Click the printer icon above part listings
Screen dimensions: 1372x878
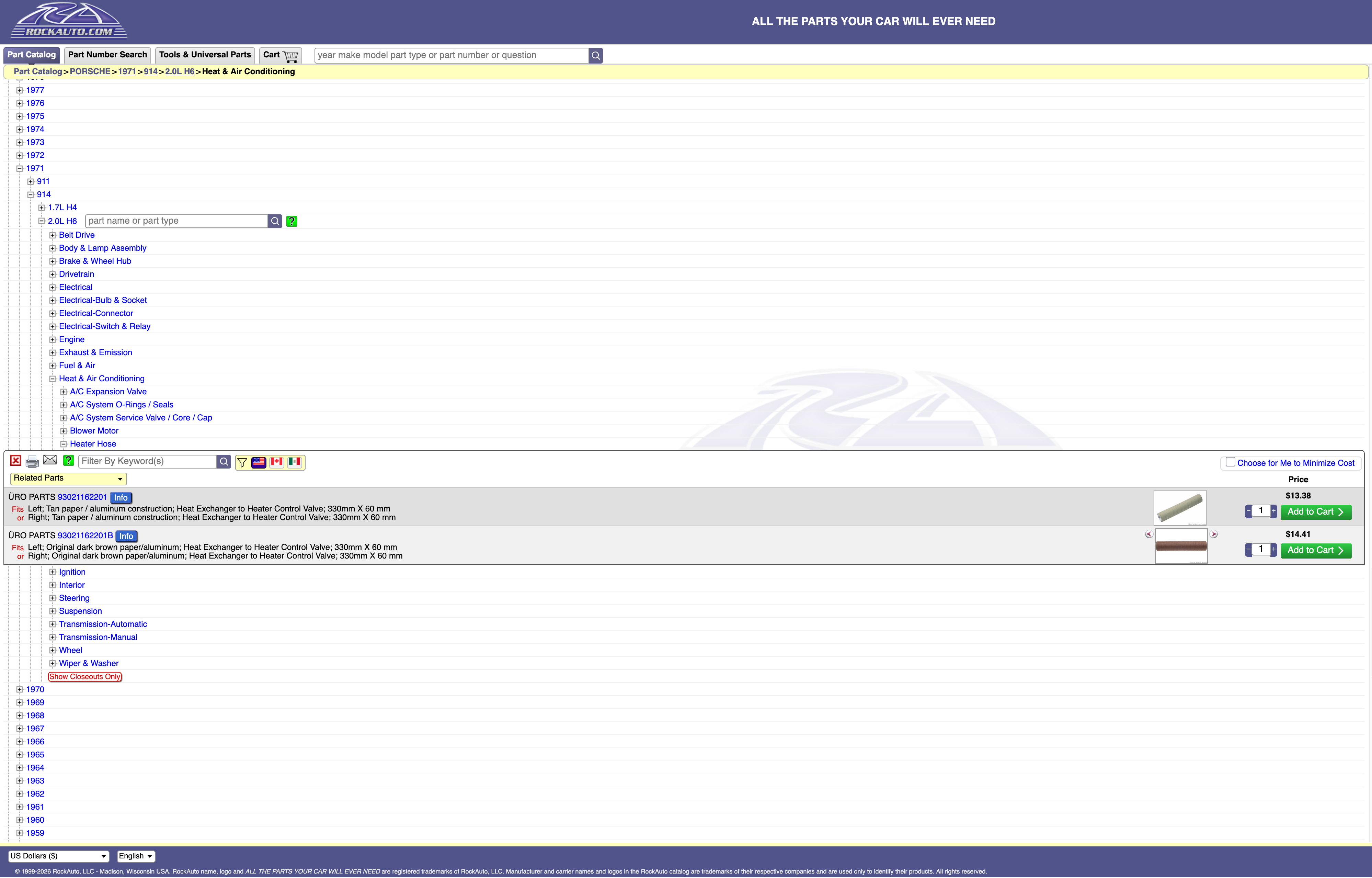click(33, 461)
